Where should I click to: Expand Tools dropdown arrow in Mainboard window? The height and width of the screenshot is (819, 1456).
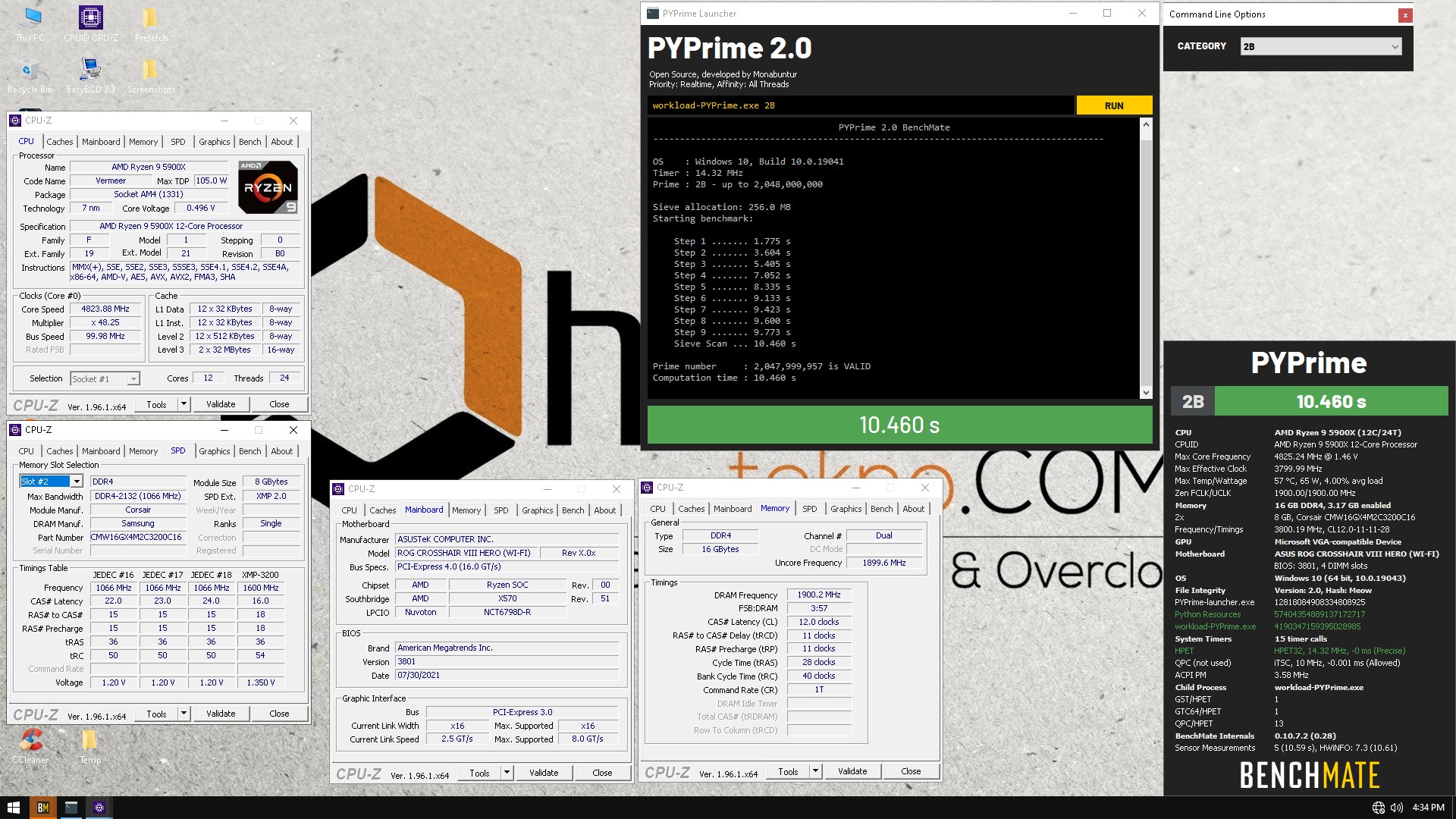(507, 773)
